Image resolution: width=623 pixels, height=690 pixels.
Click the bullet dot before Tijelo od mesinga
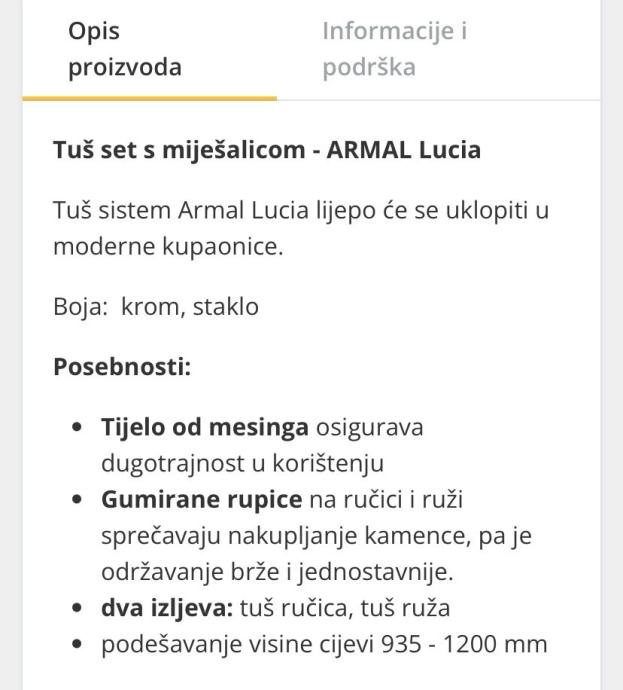tap(77, 428)
